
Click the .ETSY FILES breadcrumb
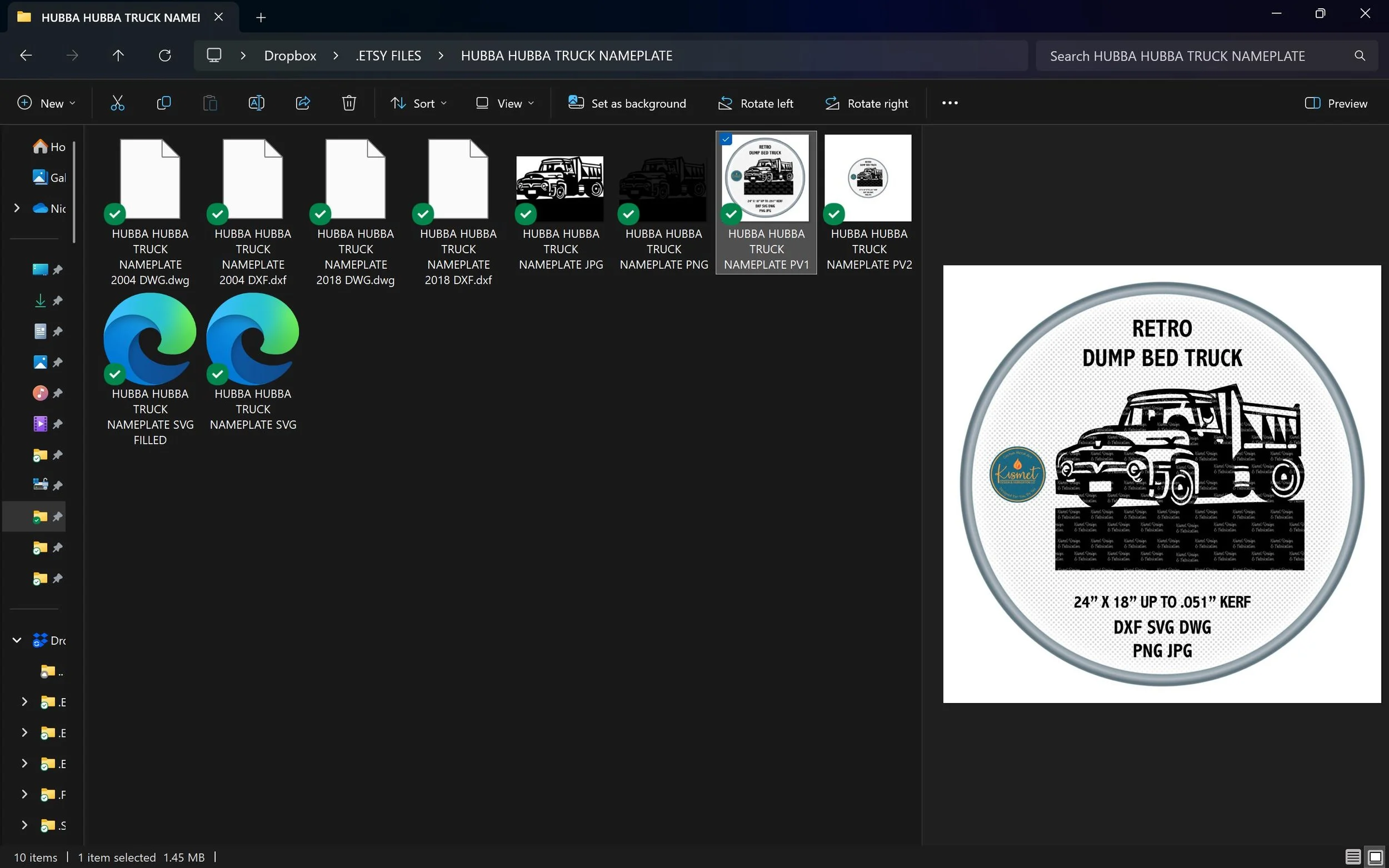(x=389, y=56)
